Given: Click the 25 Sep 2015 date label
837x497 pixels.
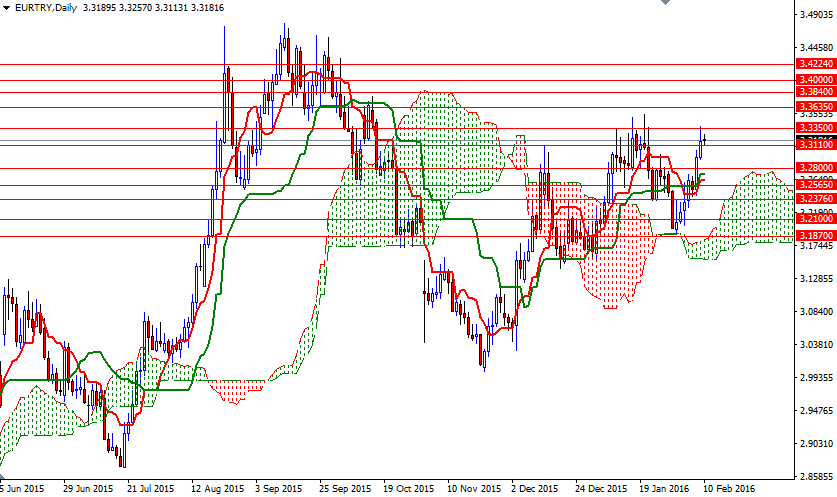Looking at the screenshot, I should pos(345,488).
